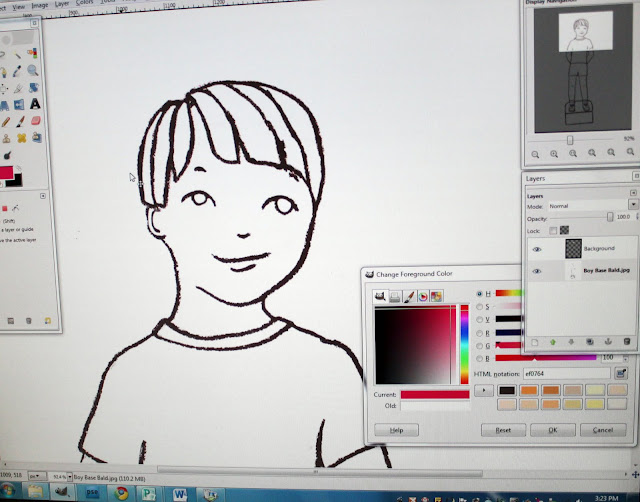
Task: Toggle lock pixels checkbox in Layers
Action: click(x=553, y=231)
